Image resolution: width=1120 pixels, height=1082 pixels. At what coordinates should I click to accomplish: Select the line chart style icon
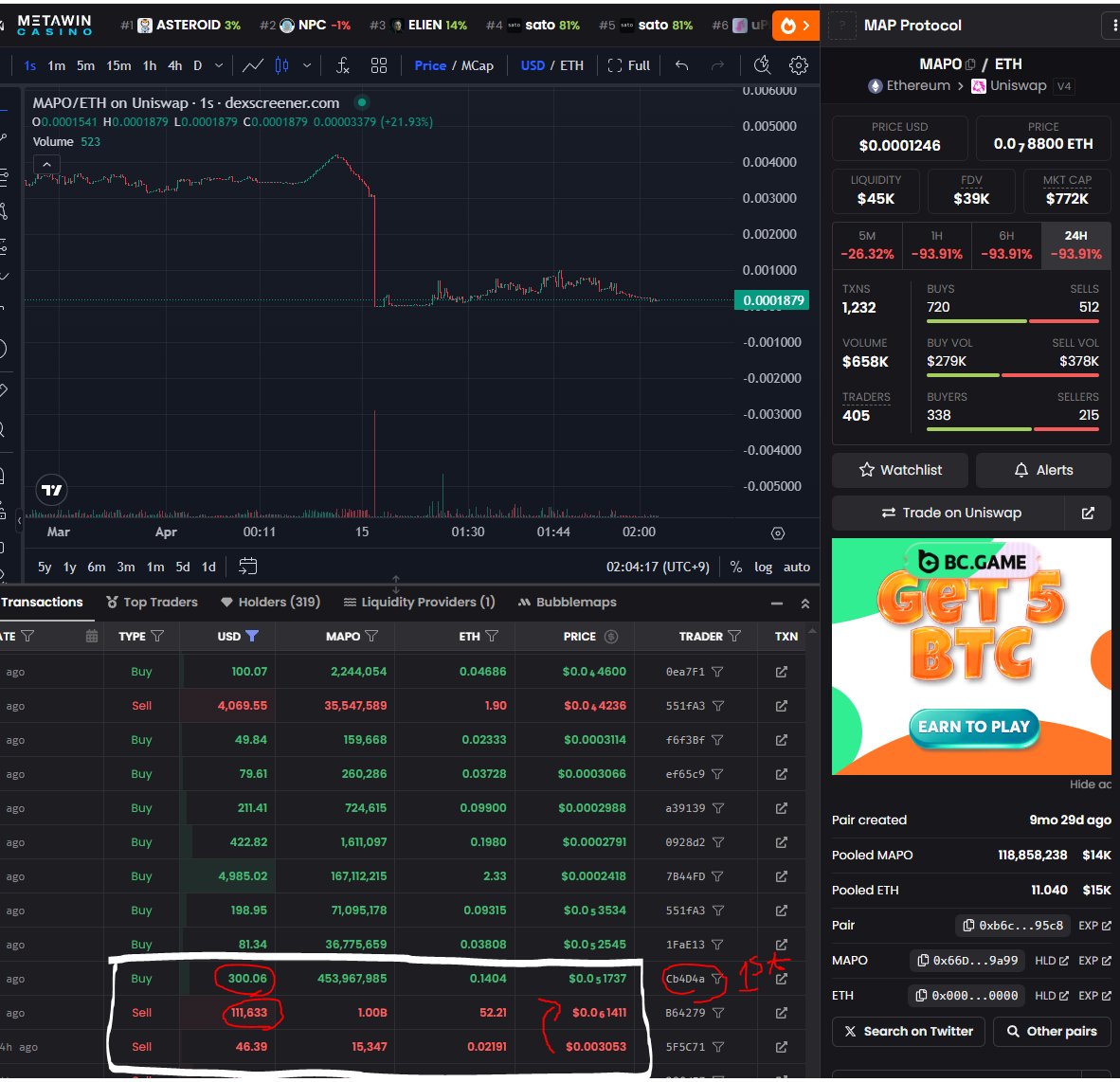[x=253, y=65]
